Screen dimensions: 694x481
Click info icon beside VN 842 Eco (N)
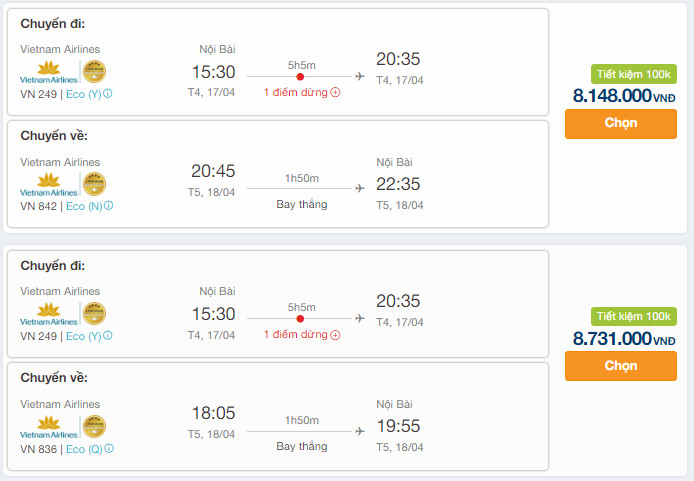(x=108, y=205)
